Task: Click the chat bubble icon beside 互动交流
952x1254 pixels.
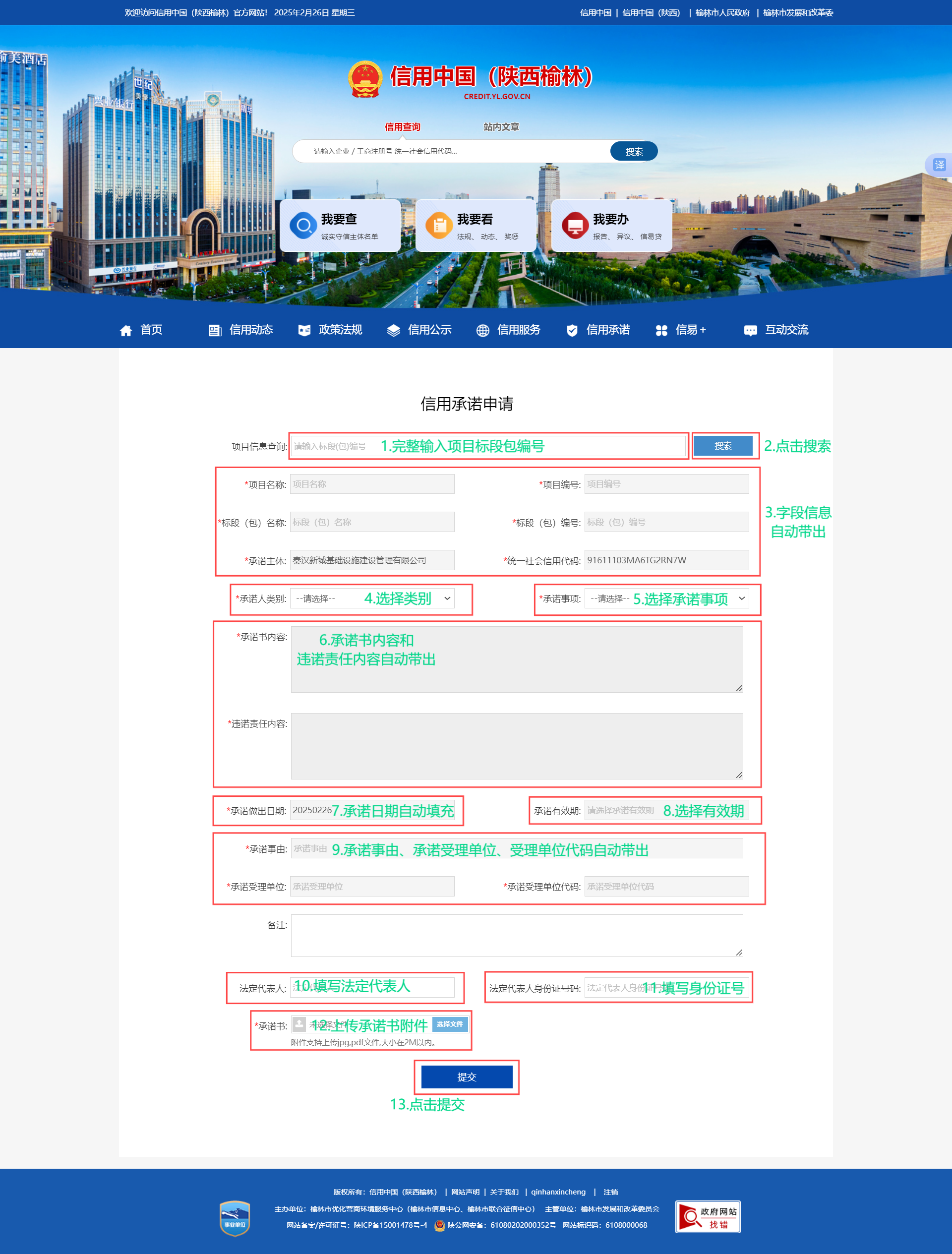Action: [x=750, y=331]
